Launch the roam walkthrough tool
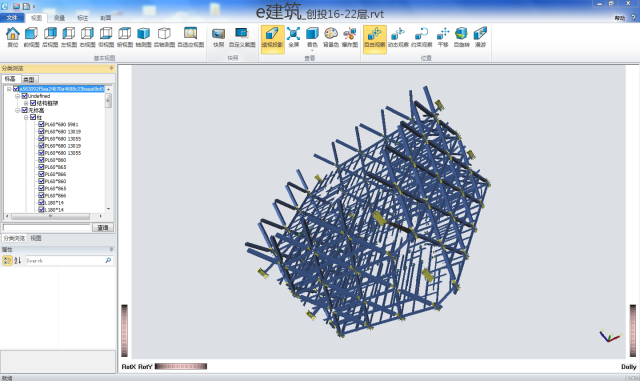 click(480, 37)
